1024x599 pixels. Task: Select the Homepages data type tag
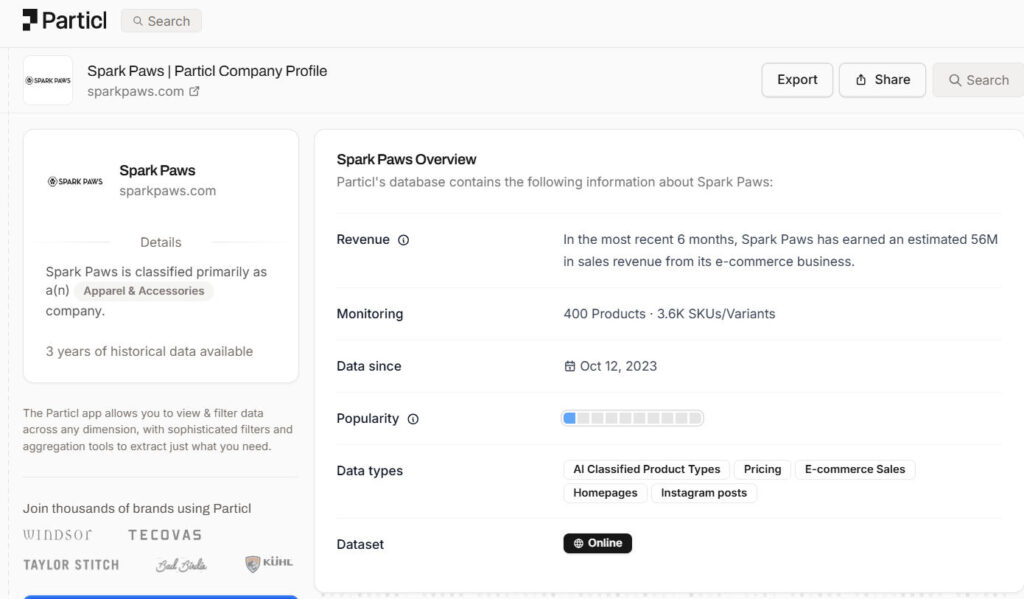pos(605,493)
